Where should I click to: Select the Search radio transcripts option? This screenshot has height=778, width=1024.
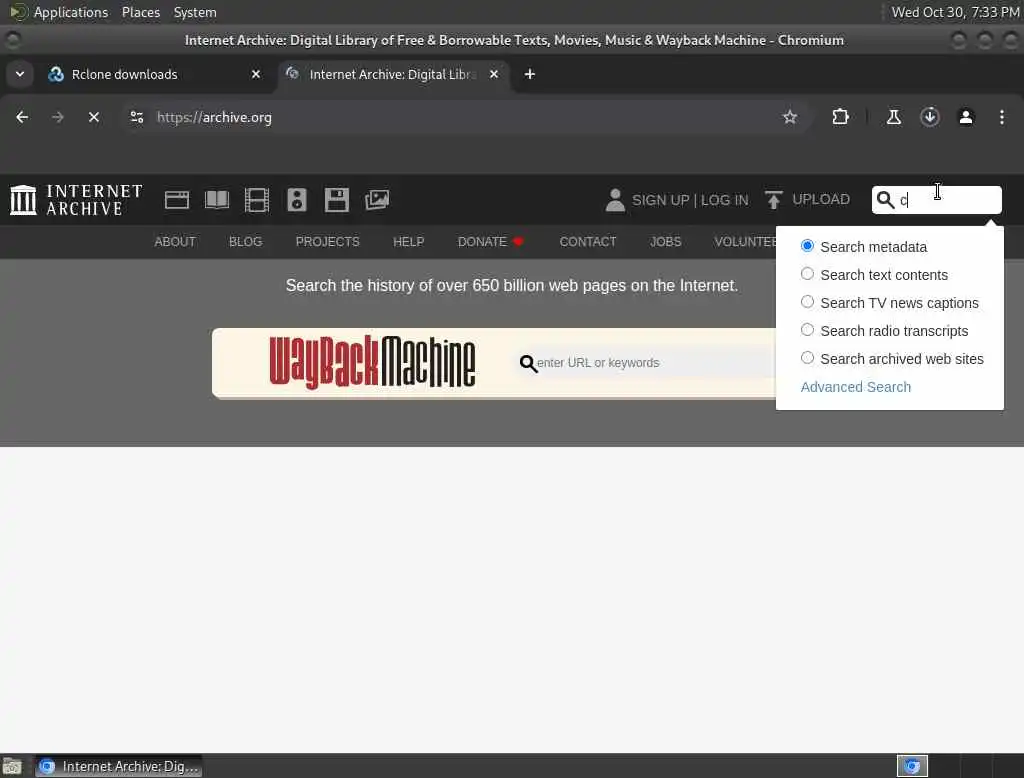[x=807, y=330]
